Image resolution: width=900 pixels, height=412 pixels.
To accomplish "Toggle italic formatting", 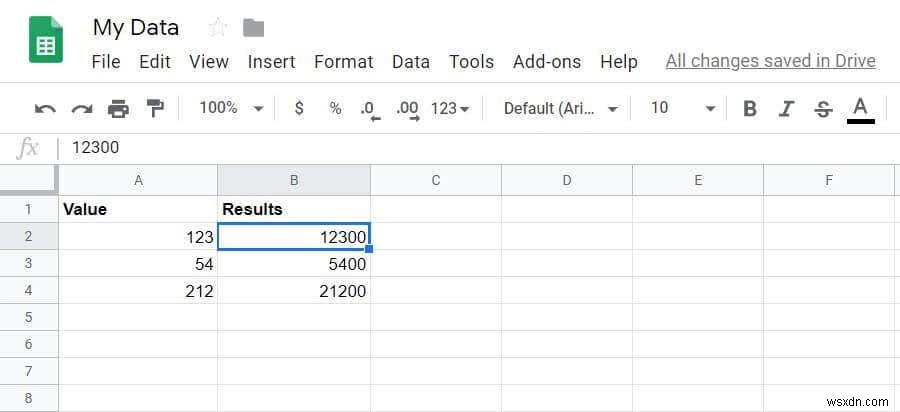I will coord(787,108).
